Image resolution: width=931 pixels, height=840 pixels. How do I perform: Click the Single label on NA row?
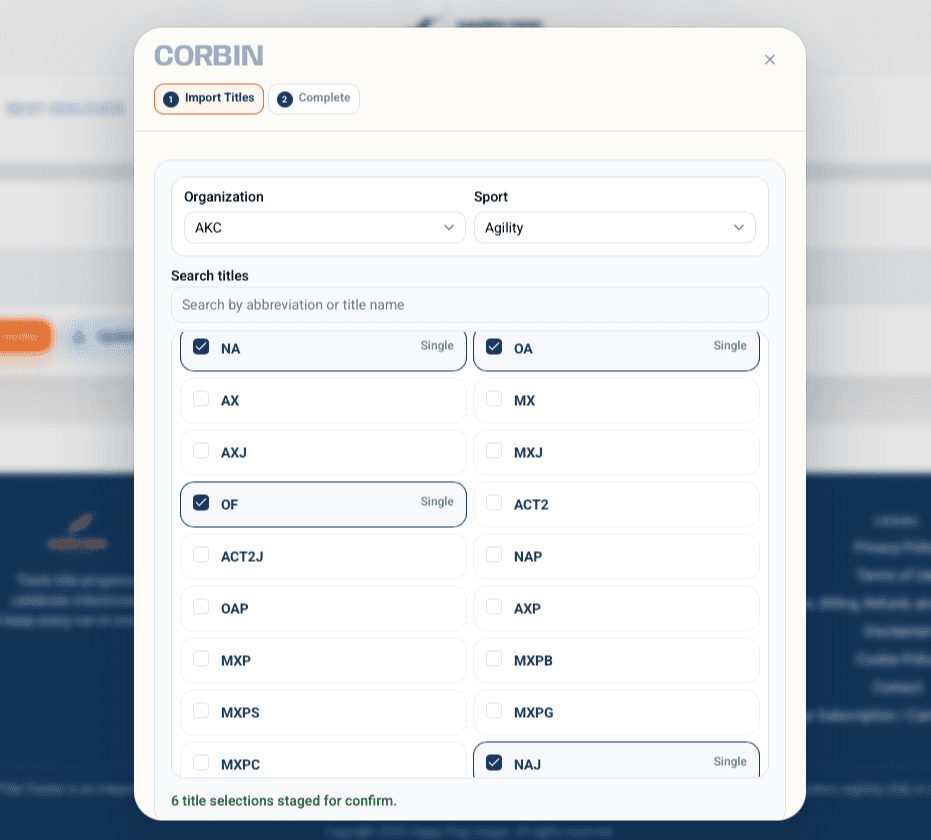pyautogui.click(x=437, y=345)
